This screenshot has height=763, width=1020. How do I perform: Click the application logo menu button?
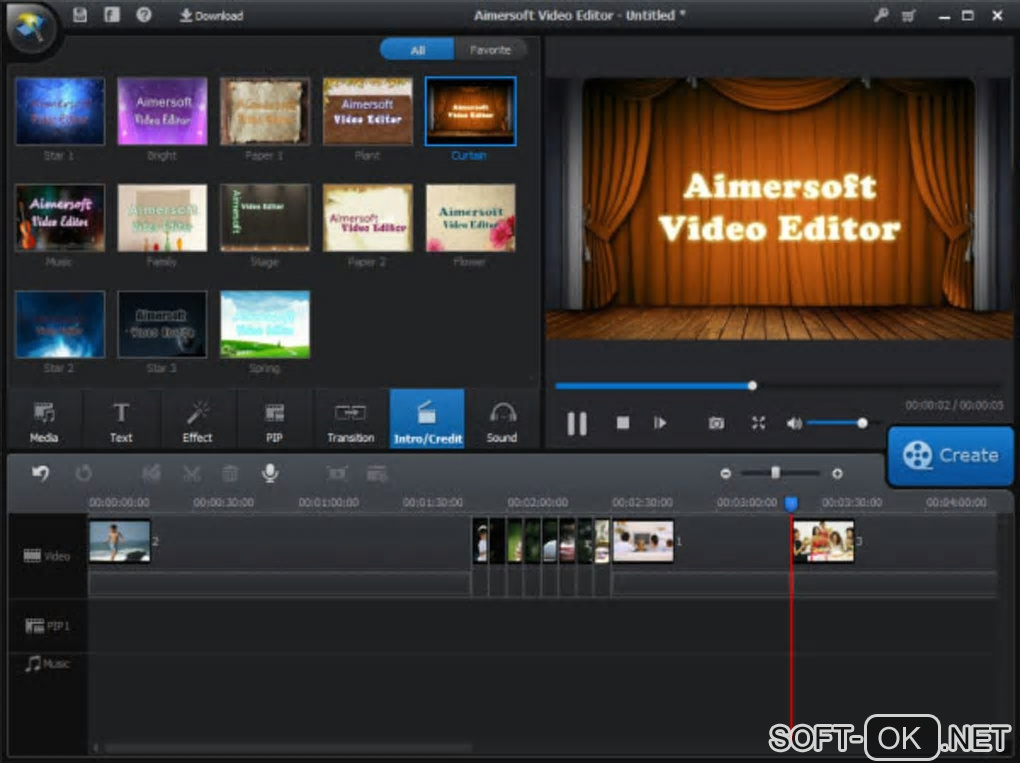tap(30, 30)
